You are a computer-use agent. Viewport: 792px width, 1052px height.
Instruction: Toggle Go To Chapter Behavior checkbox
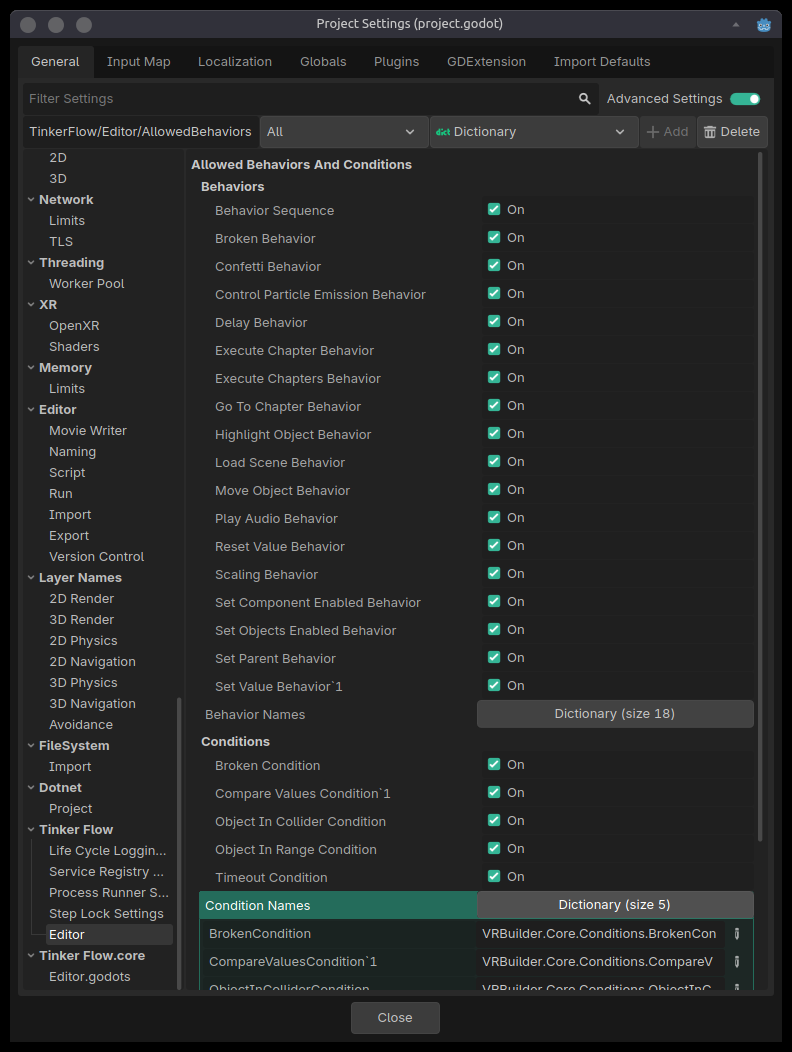(494, 405)
